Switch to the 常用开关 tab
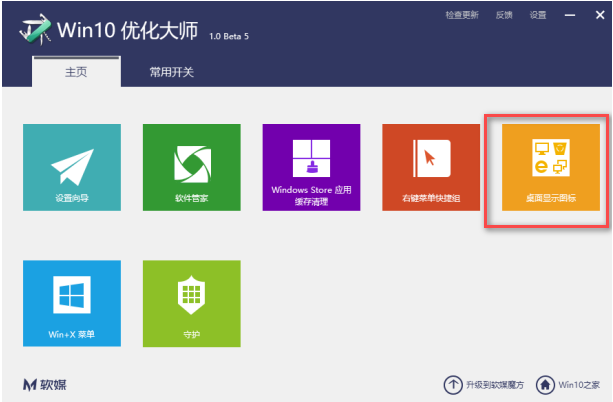The width and height of the screenshot is (613, 402). (x=171, y=72)
